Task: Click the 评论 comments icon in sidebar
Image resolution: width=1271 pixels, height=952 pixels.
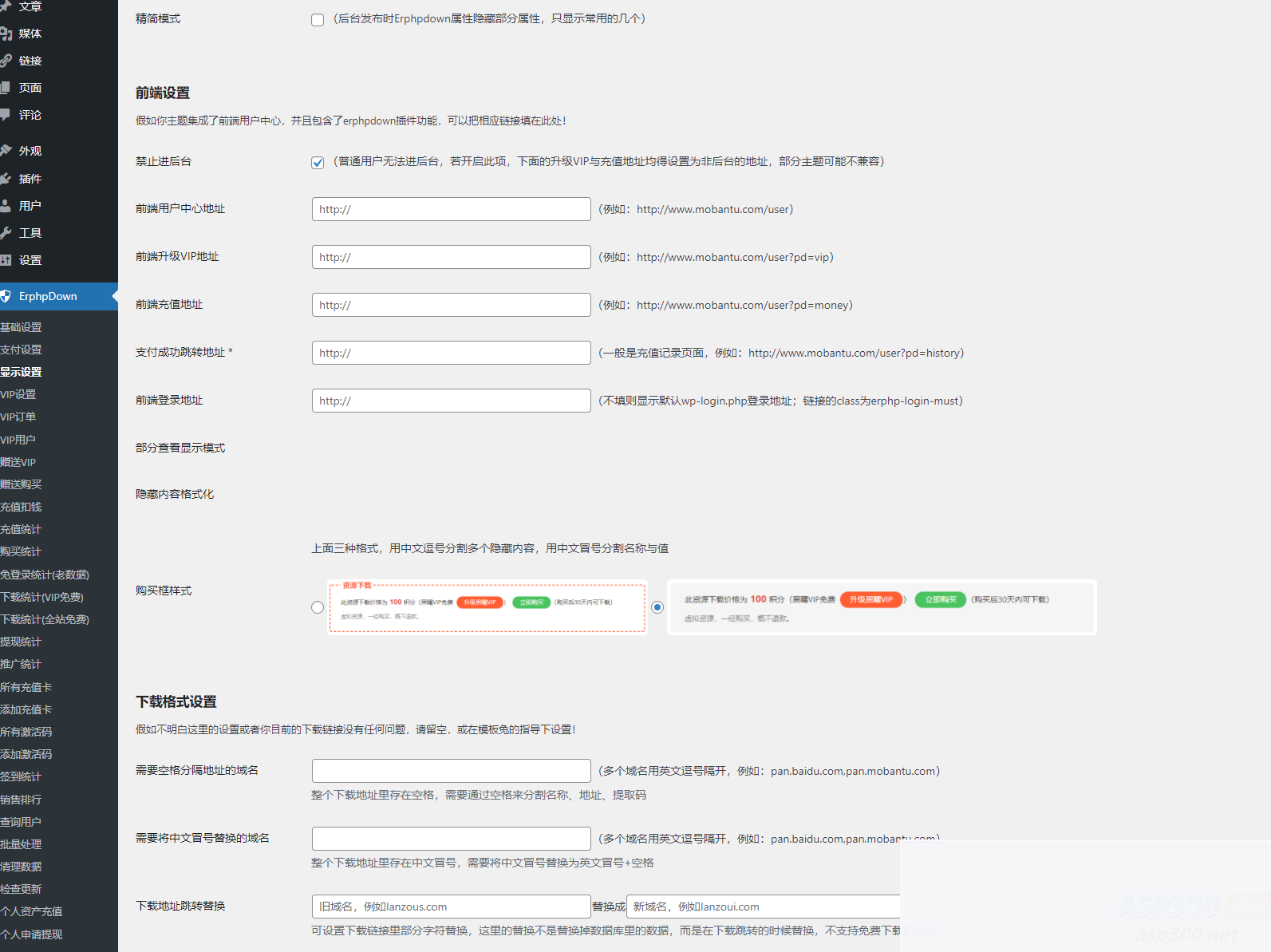Action: point(6,115)
